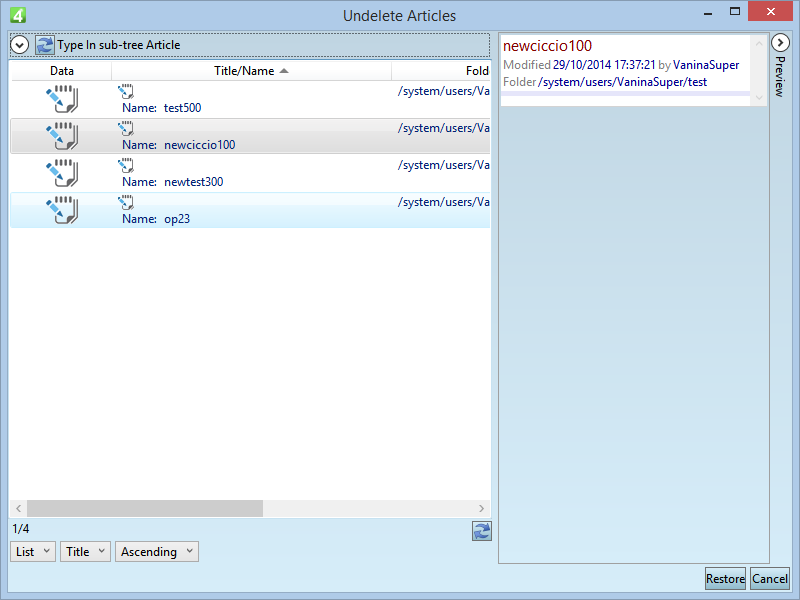
Task: Open the Title sort field dropdown
Action: tap(85, 552)
